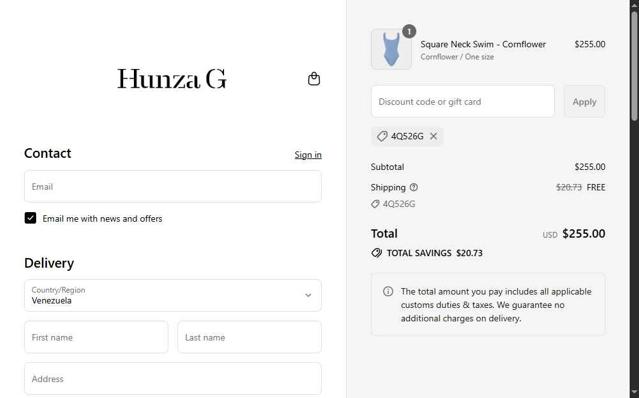Click the Square Neck Swim - Cornflower title
Screen dimensions: 639x398
click(x=483, y=44)
